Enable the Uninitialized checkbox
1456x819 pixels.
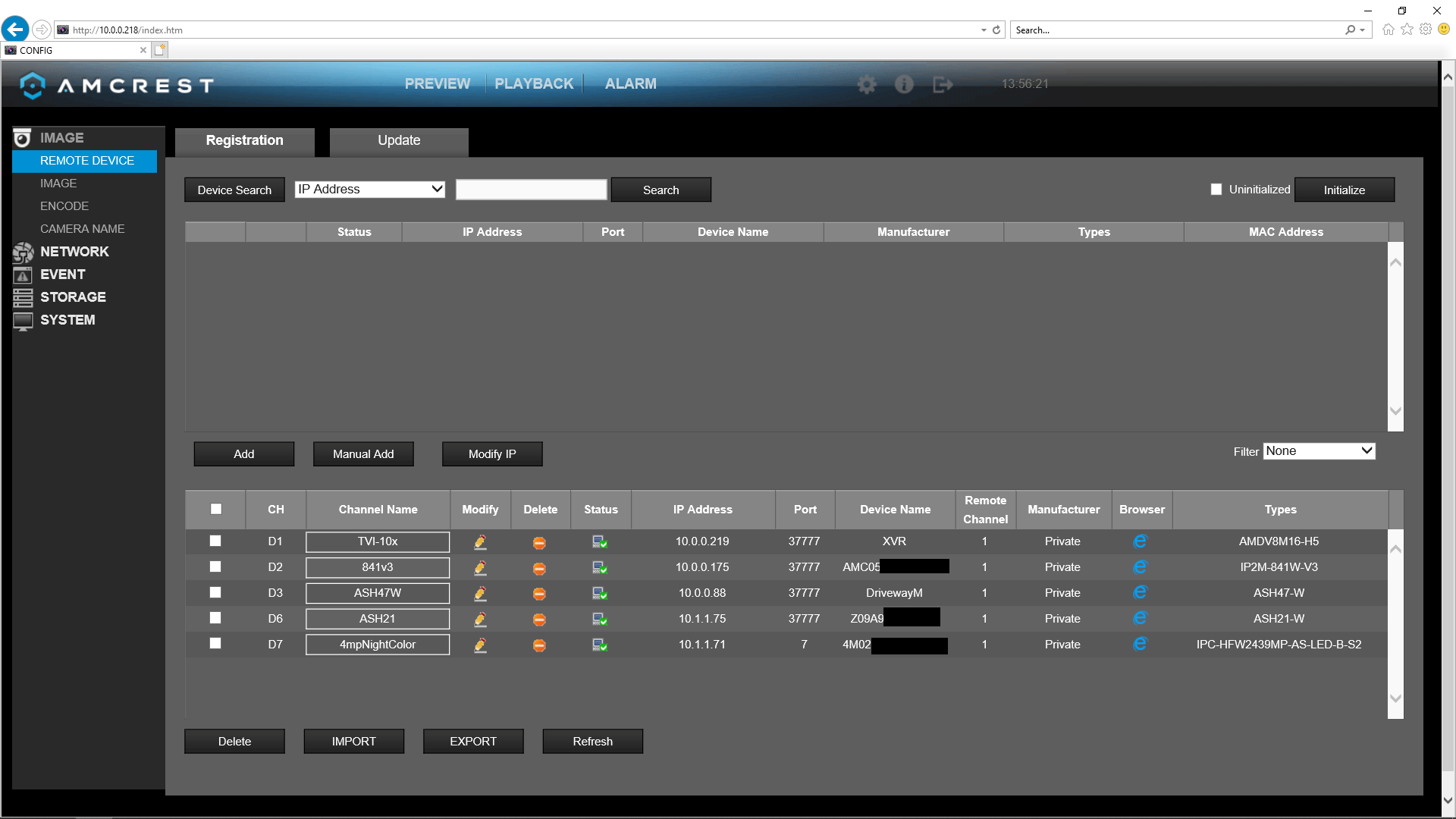(x=1216, y=190)
